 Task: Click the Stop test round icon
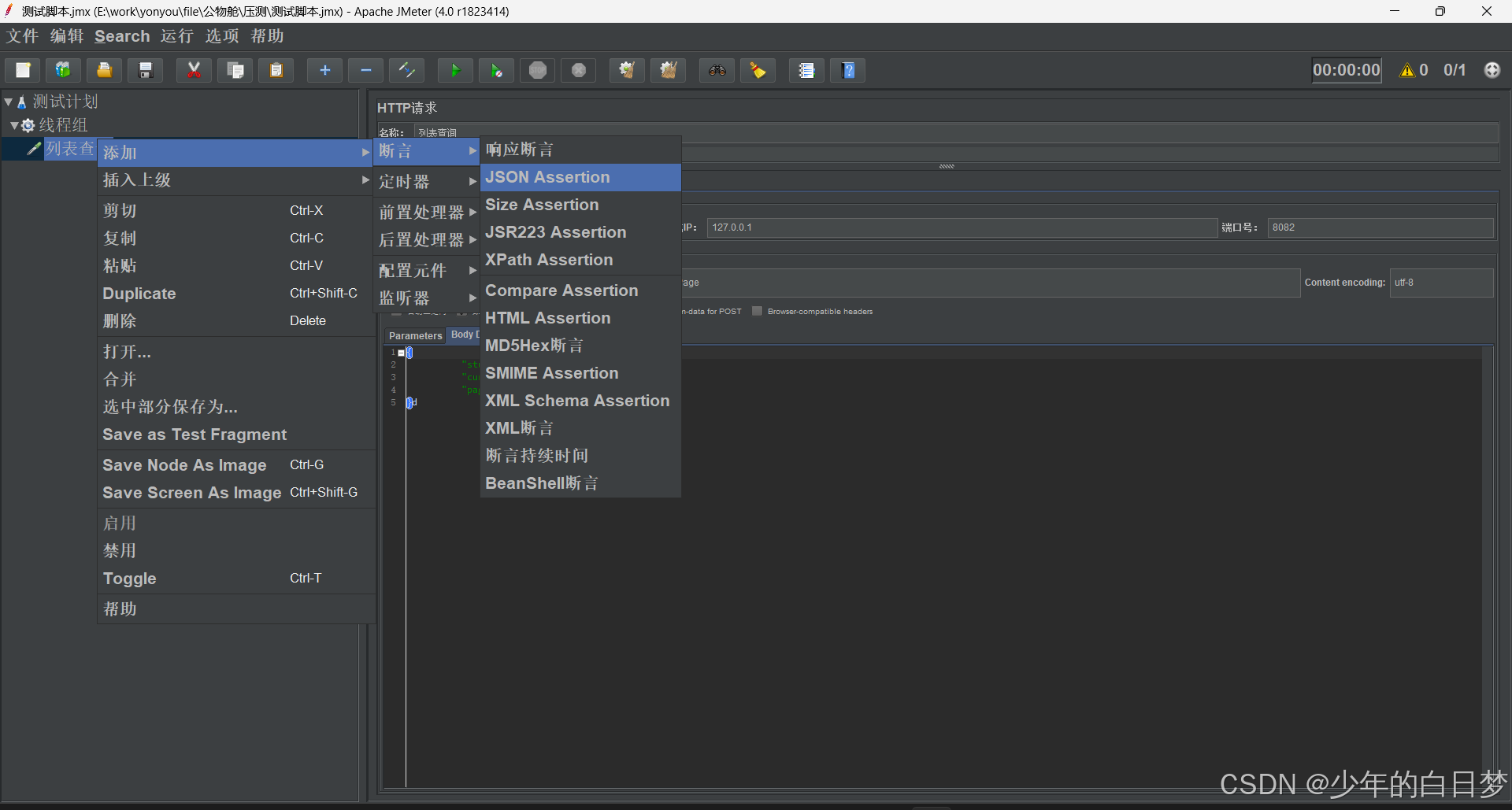538,70
